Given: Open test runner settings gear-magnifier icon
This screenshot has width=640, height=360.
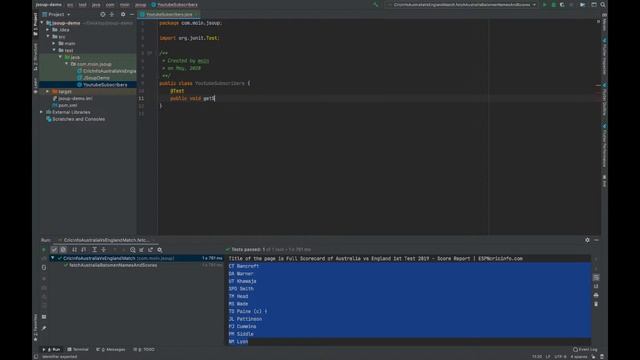Looking at the screenshot, I should pyautogui.click(x=160, y=250).
